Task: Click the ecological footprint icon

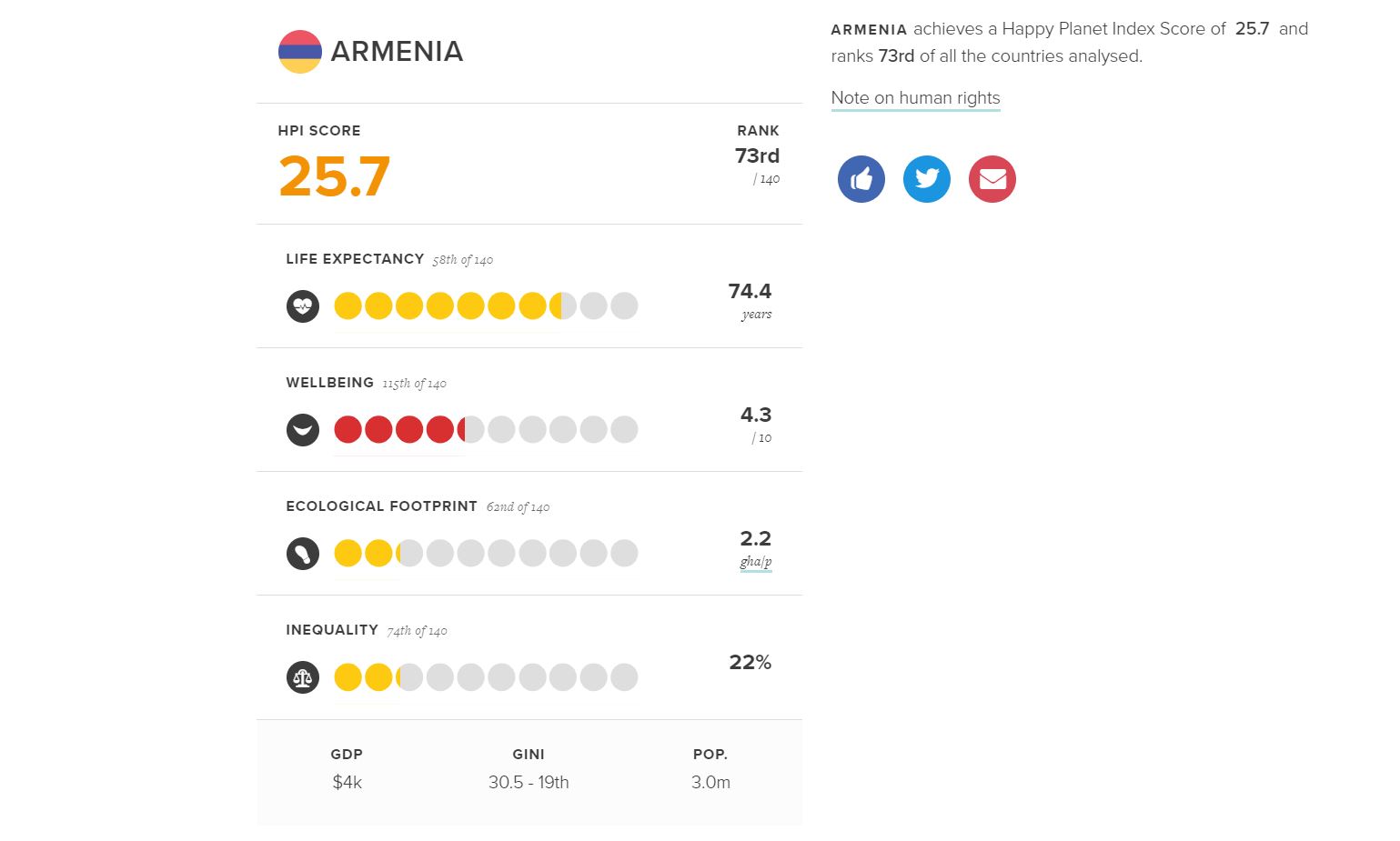Action: pos(303,553)
